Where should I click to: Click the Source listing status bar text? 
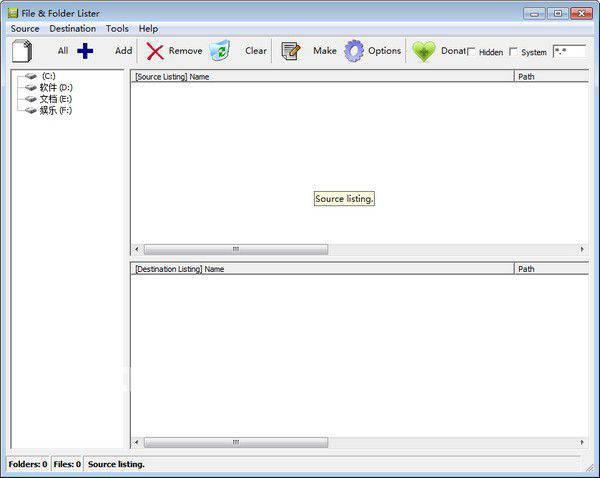coord(116,464)
